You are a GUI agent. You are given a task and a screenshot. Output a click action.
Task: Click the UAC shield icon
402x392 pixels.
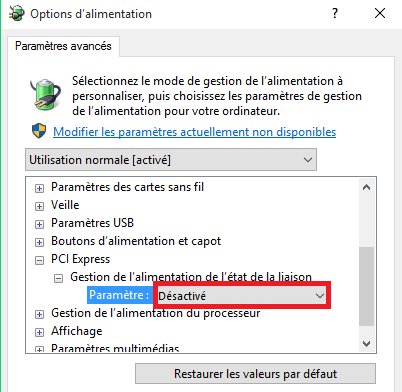39,131
